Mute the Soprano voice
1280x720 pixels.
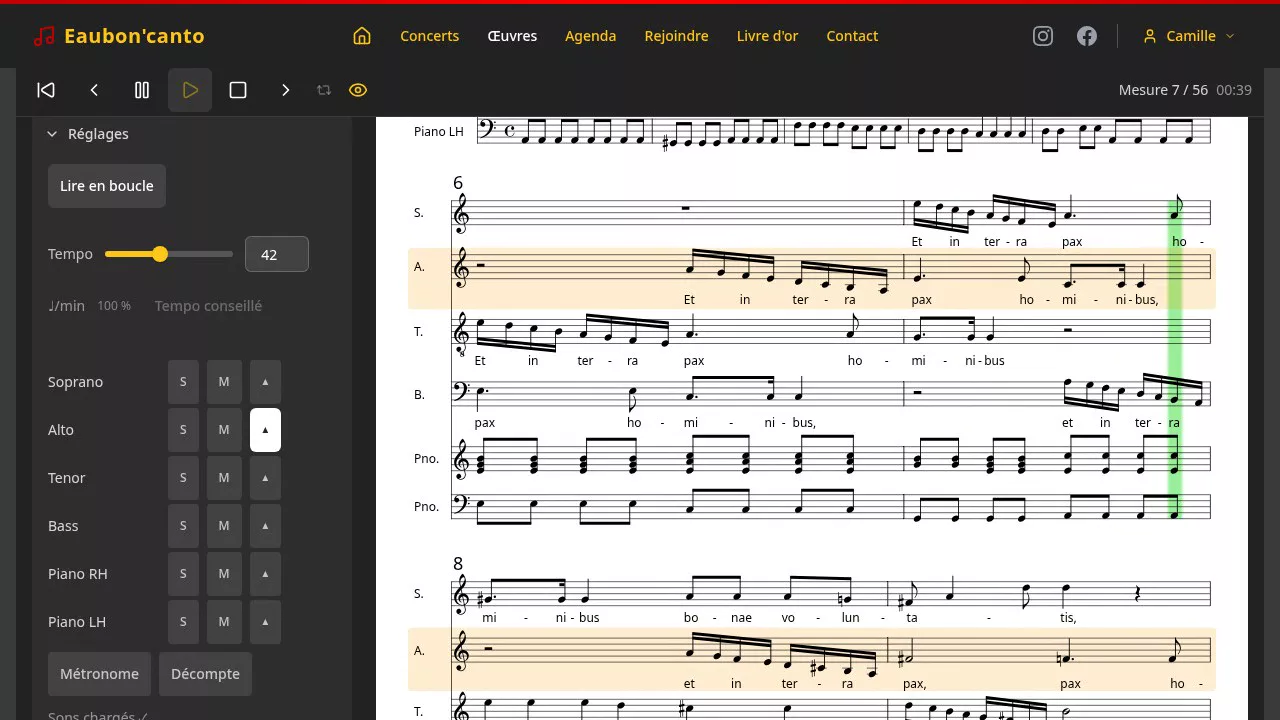click(224, 382)
